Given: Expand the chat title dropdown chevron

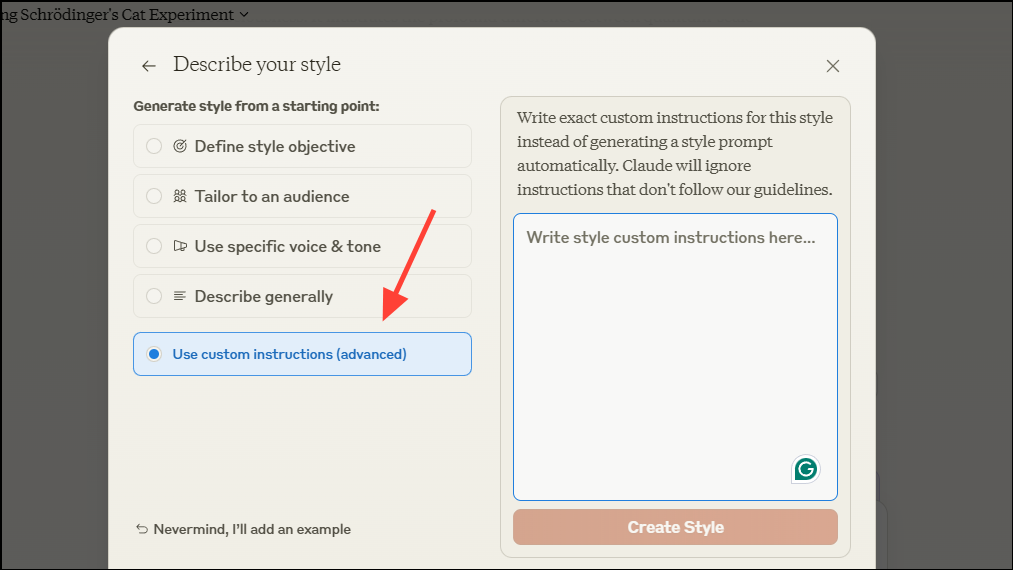Looking at the screenshot, I should [245, 15].
